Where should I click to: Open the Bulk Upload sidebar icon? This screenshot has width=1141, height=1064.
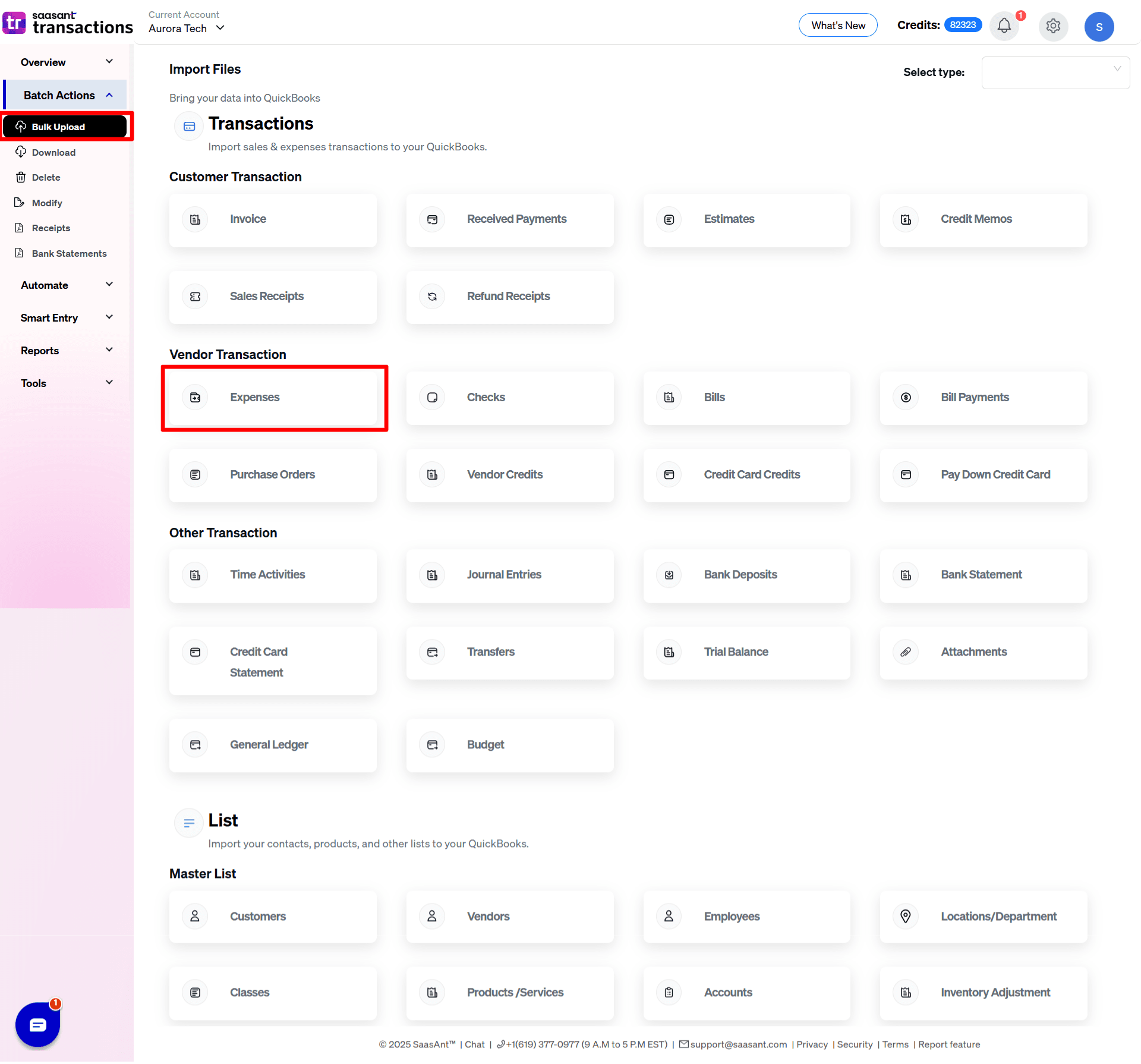click(21, 127)
